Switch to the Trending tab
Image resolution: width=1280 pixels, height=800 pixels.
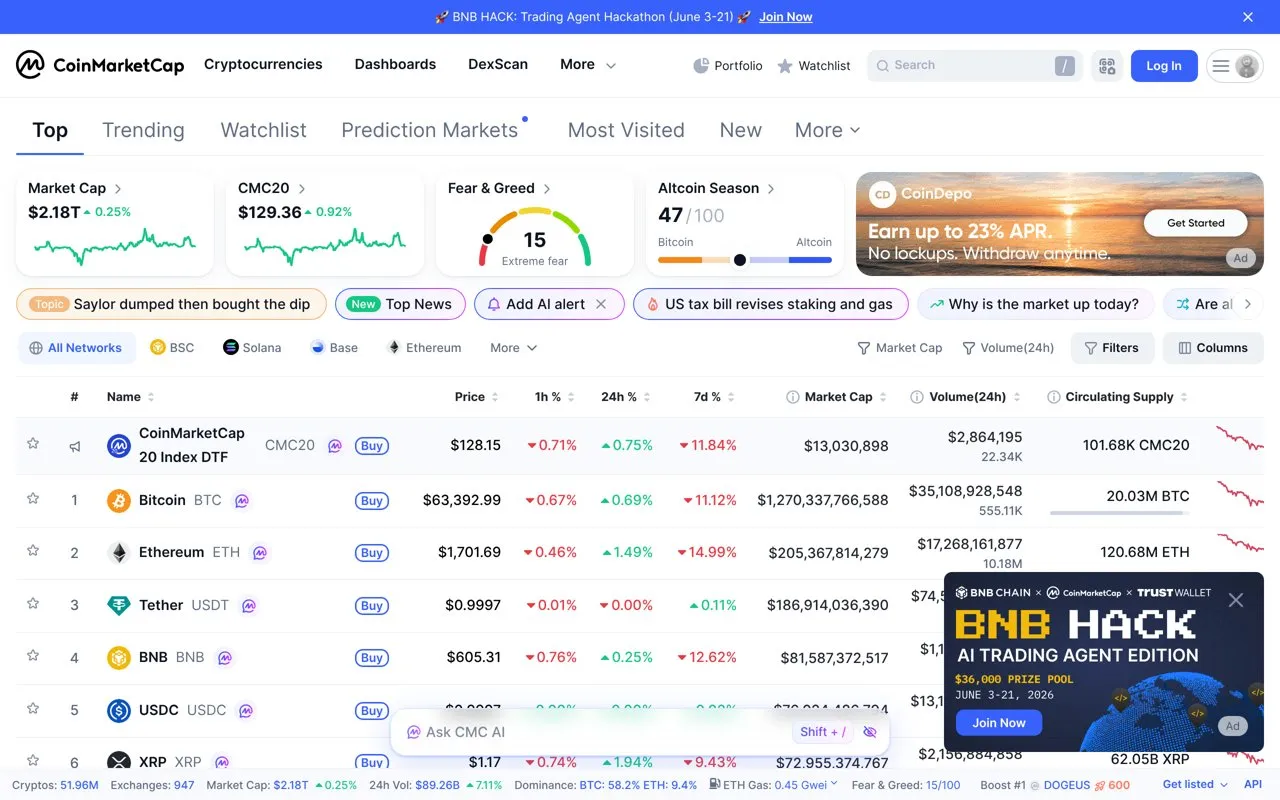(x=143, y=130)
